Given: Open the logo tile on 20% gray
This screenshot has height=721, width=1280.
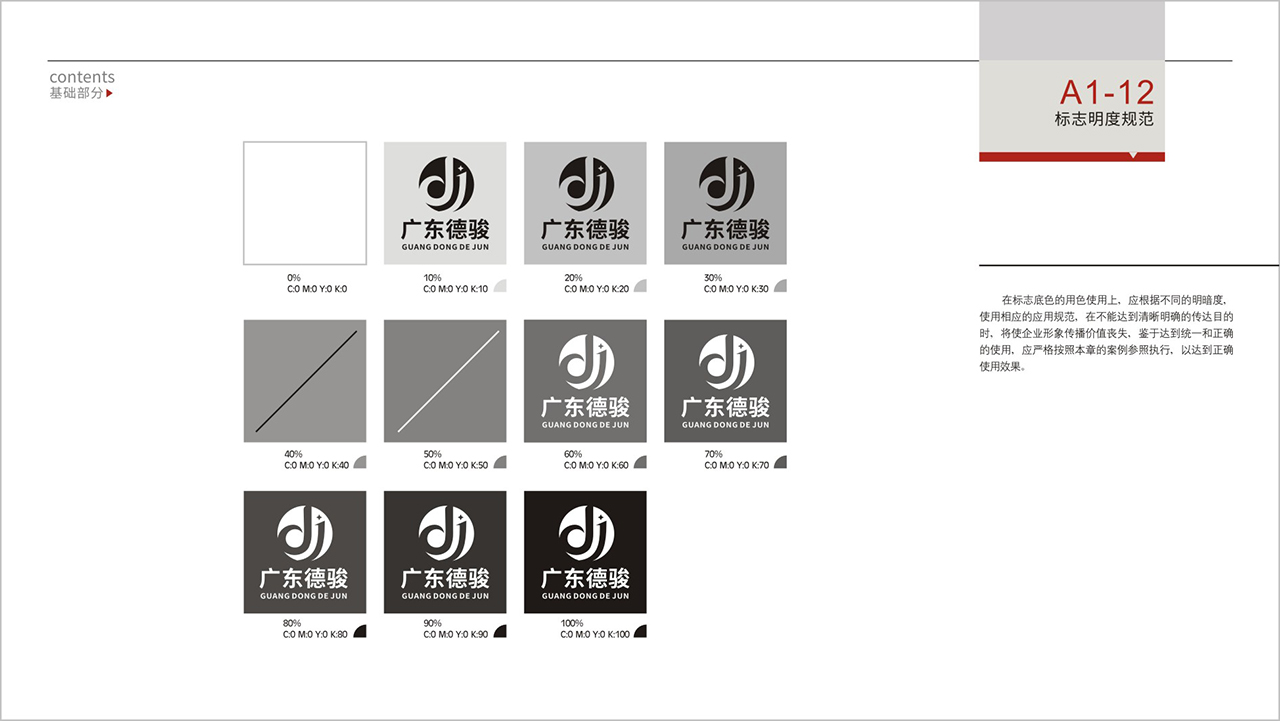Looking at the screenshot, I should click(585, 203).
